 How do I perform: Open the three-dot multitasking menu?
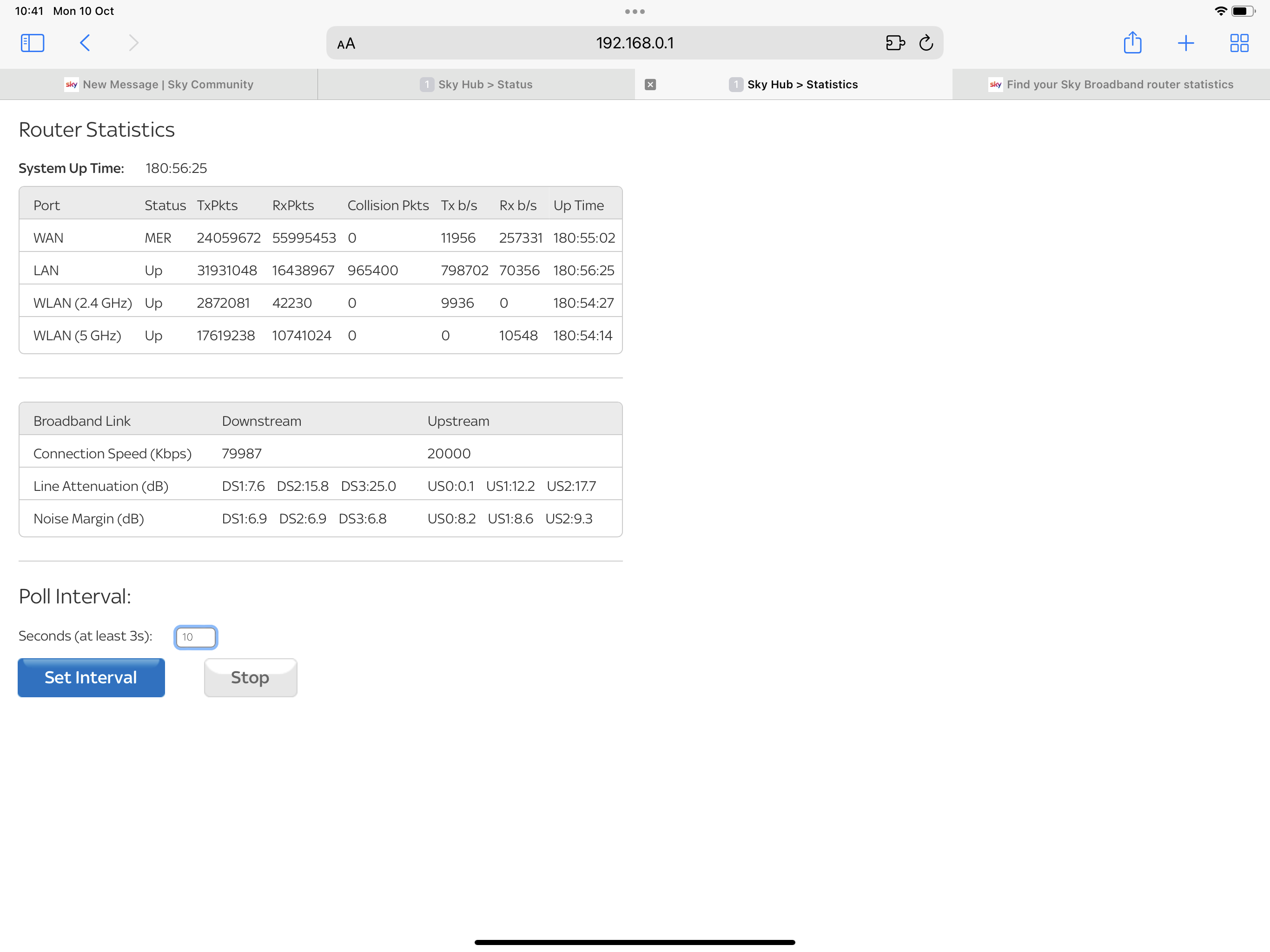(x=635, y=12)
